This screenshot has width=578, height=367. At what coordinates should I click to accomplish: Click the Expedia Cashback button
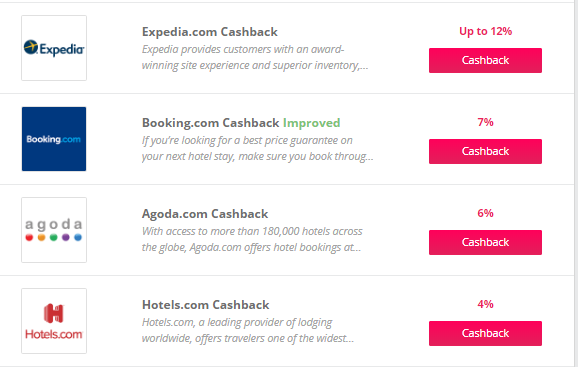(485, 60)
